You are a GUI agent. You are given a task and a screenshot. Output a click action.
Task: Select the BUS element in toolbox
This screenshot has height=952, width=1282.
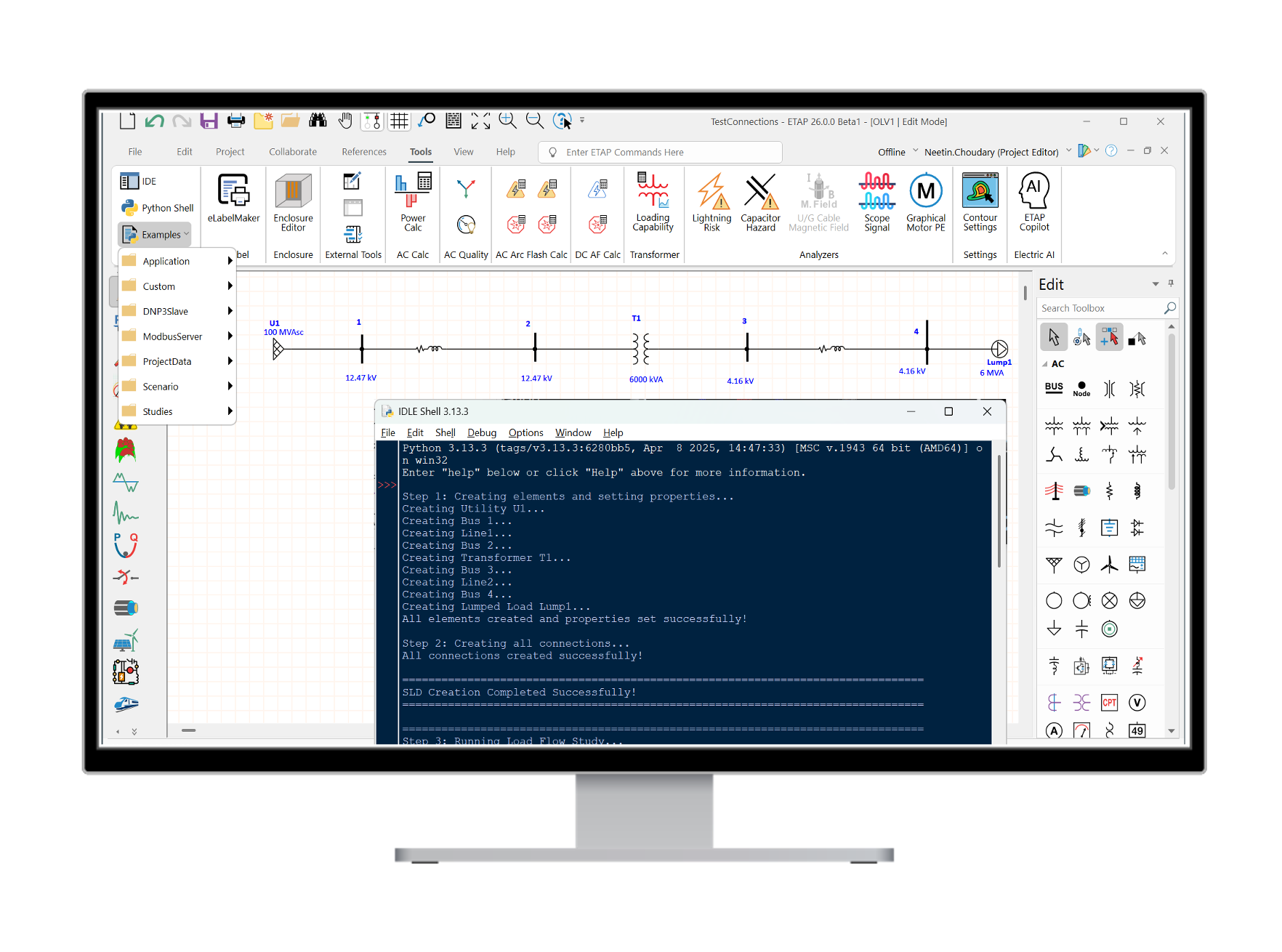pyautogui.click(x=1054, y=388)
